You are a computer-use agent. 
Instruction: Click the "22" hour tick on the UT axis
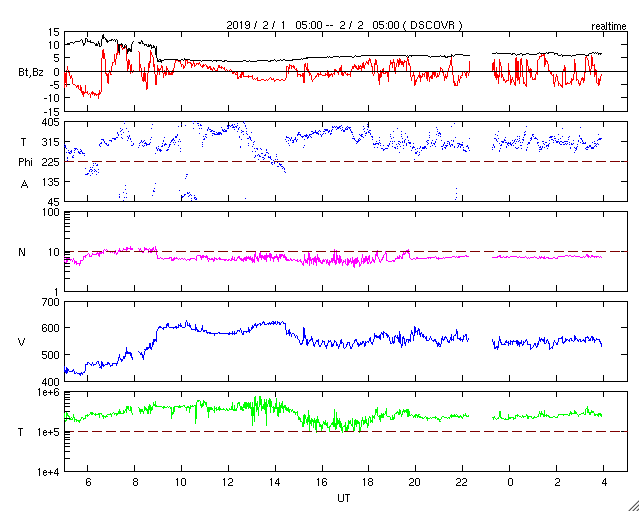point(462,483)
